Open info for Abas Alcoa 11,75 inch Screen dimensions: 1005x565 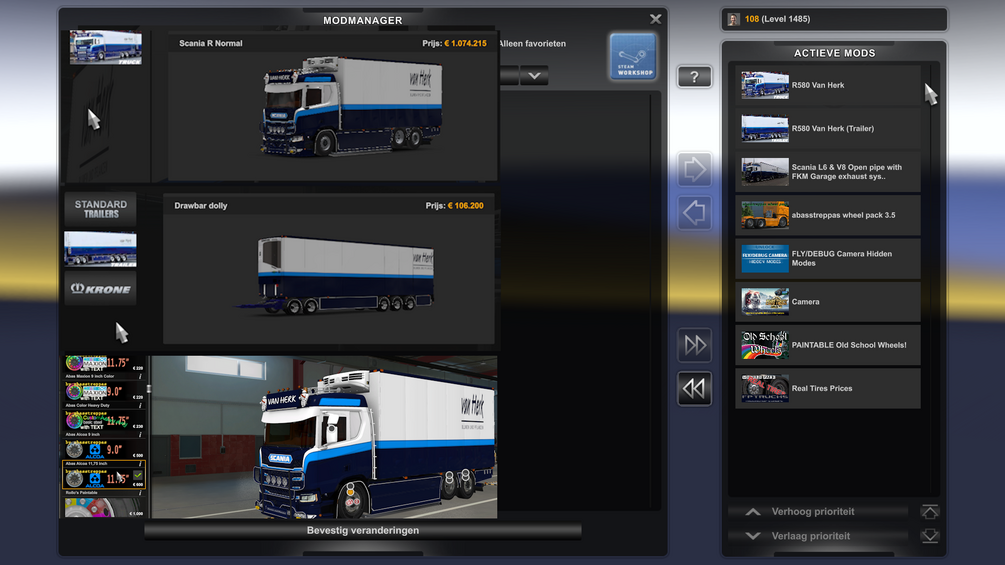coord(140,463)
